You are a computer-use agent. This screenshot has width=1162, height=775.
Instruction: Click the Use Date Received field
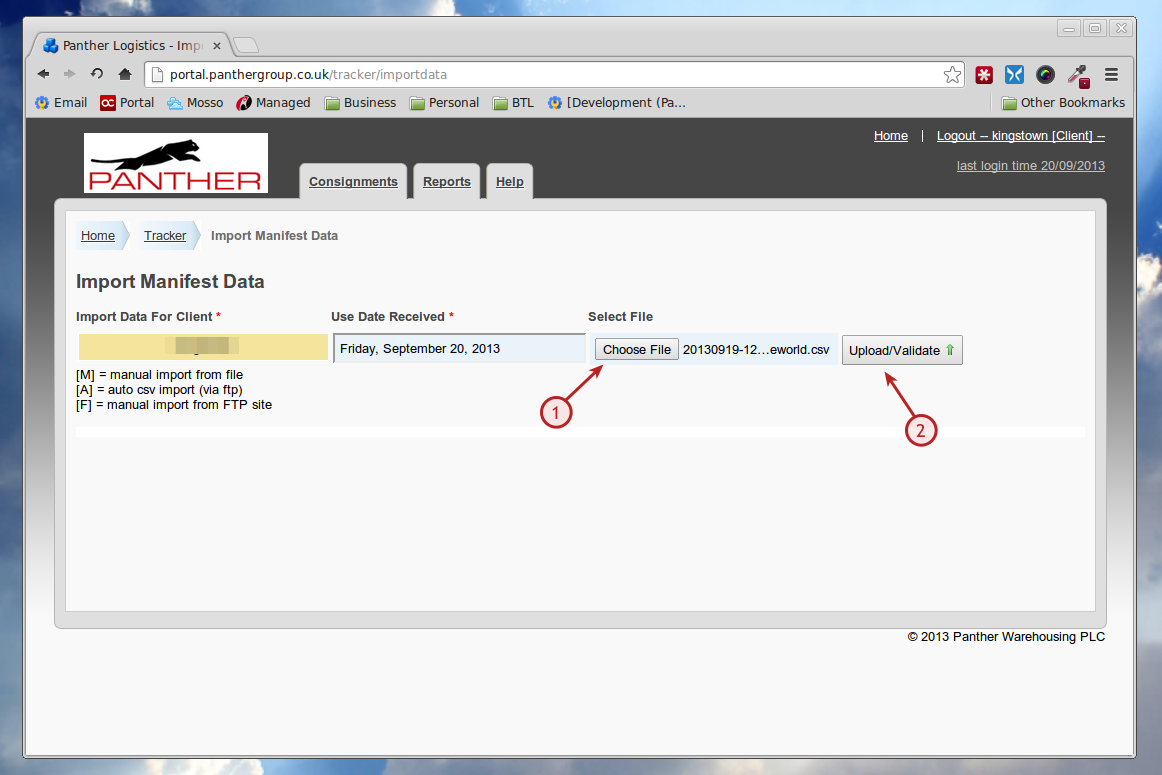tap(459, 348)
